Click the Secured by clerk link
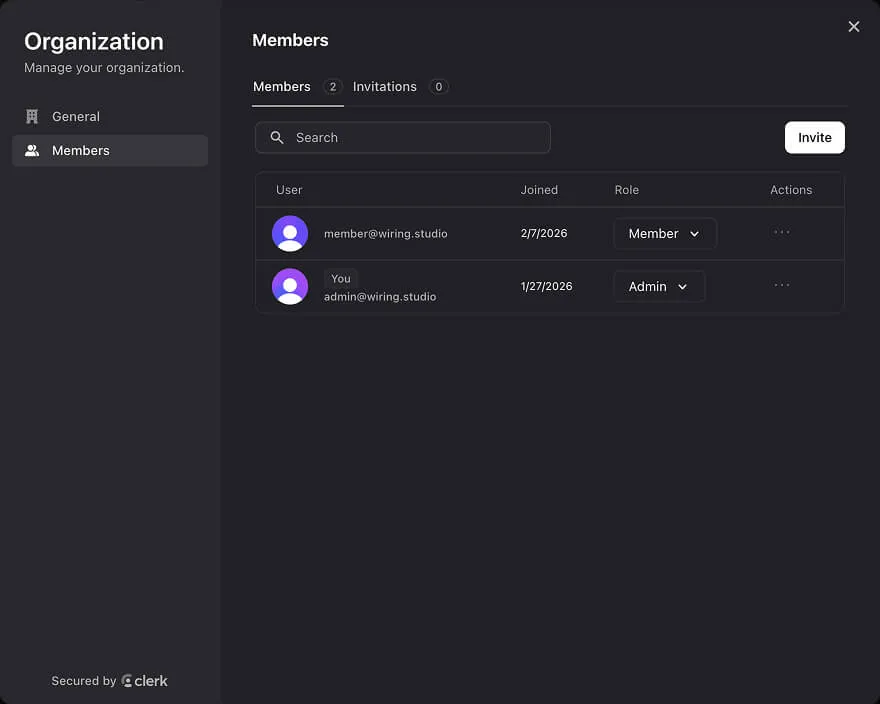880x704 pixels. pos(109,680)
